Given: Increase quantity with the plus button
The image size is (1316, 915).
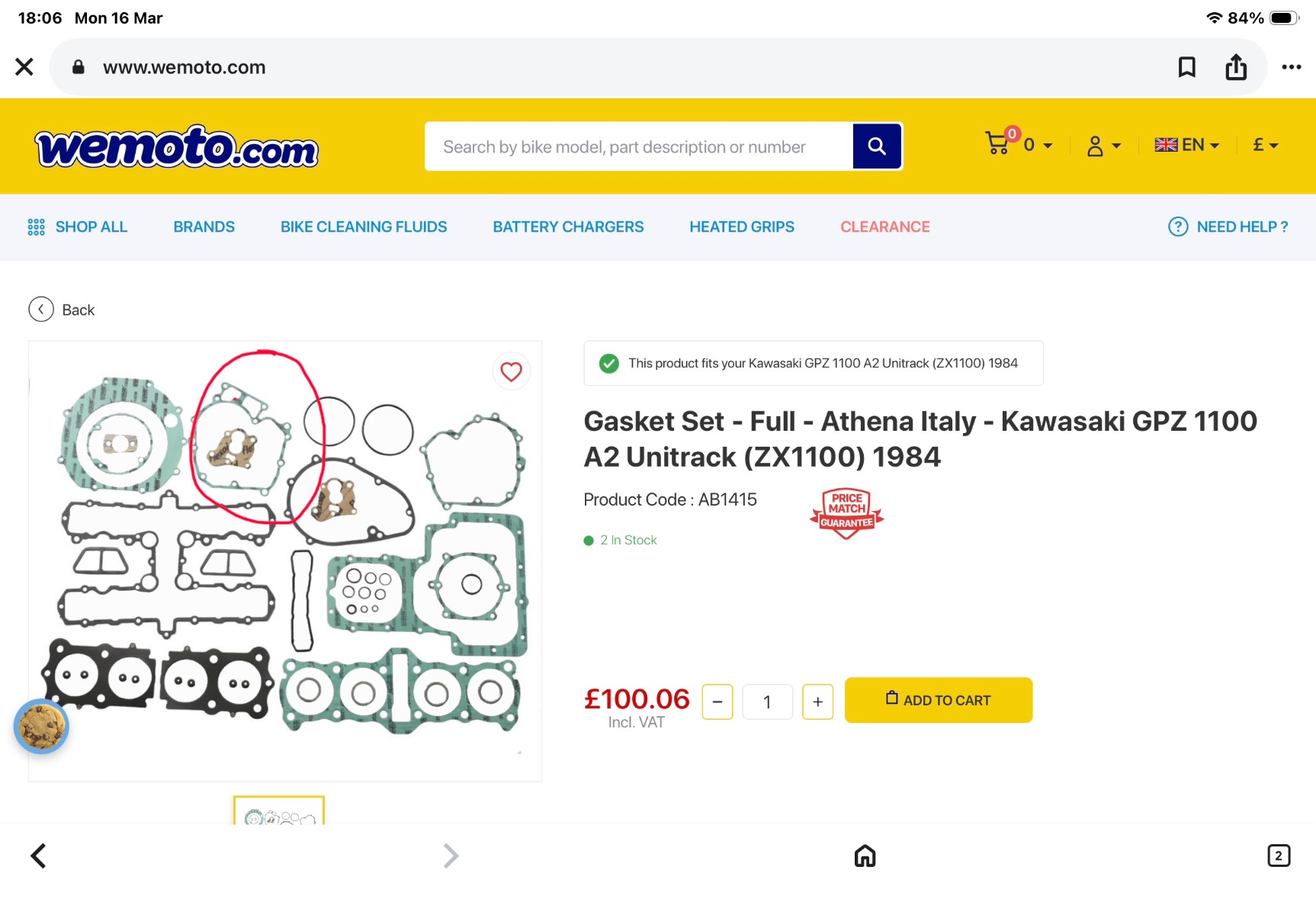Looking at the screenshot, I should [817, 701].
